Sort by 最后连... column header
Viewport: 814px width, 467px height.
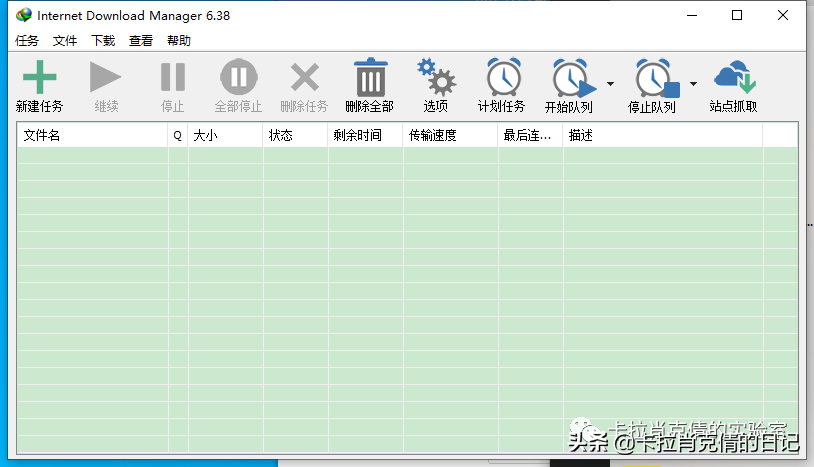click(530, 135)
